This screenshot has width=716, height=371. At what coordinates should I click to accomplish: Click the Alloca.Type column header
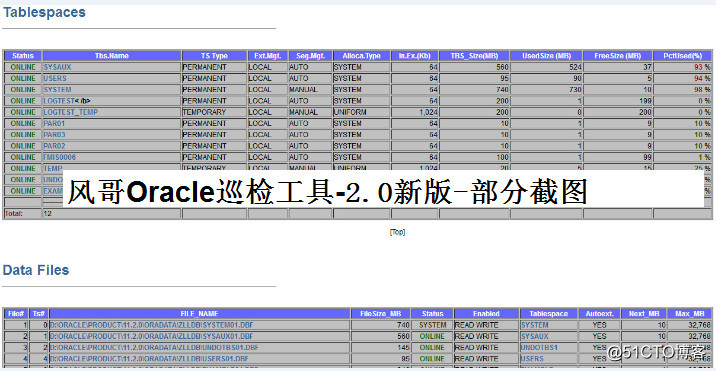point(362,56)
